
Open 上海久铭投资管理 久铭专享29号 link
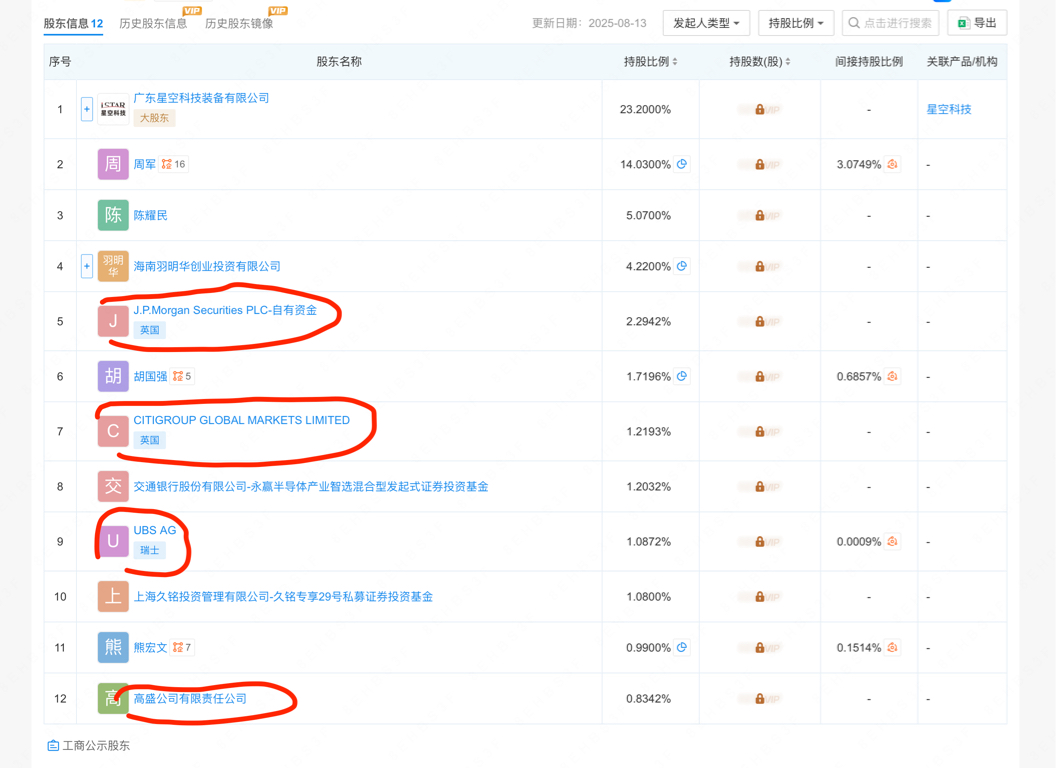pos(283,596)
